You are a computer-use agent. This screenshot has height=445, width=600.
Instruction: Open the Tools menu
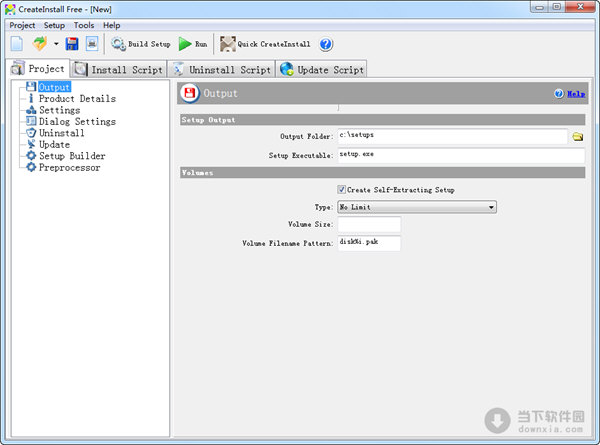point(84,25)
